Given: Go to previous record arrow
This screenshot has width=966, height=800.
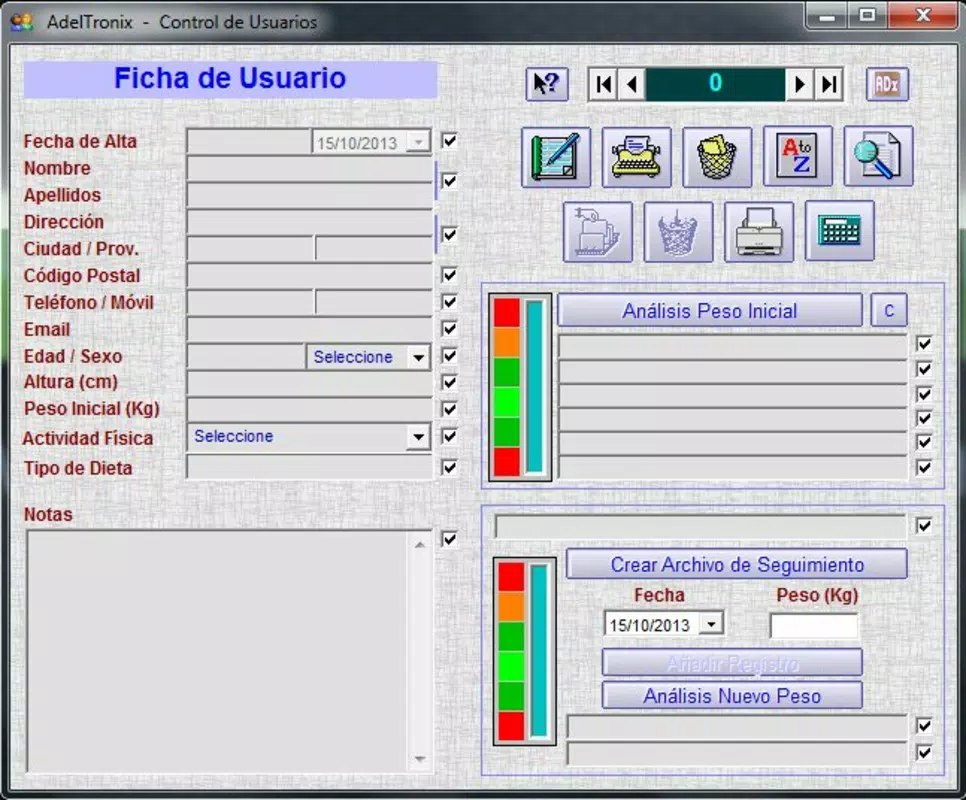Looking at the screenshot, I should pos(631,84).
